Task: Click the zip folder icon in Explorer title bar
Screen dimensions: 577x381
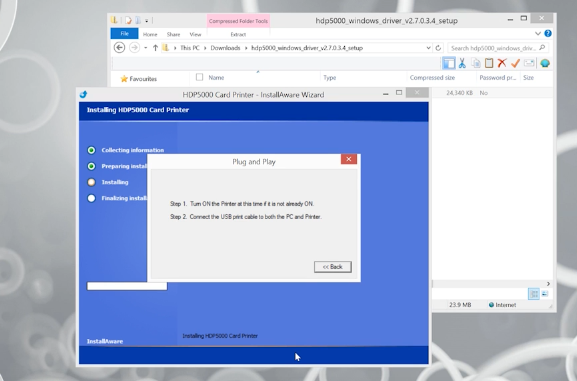Action: (114, 20)
